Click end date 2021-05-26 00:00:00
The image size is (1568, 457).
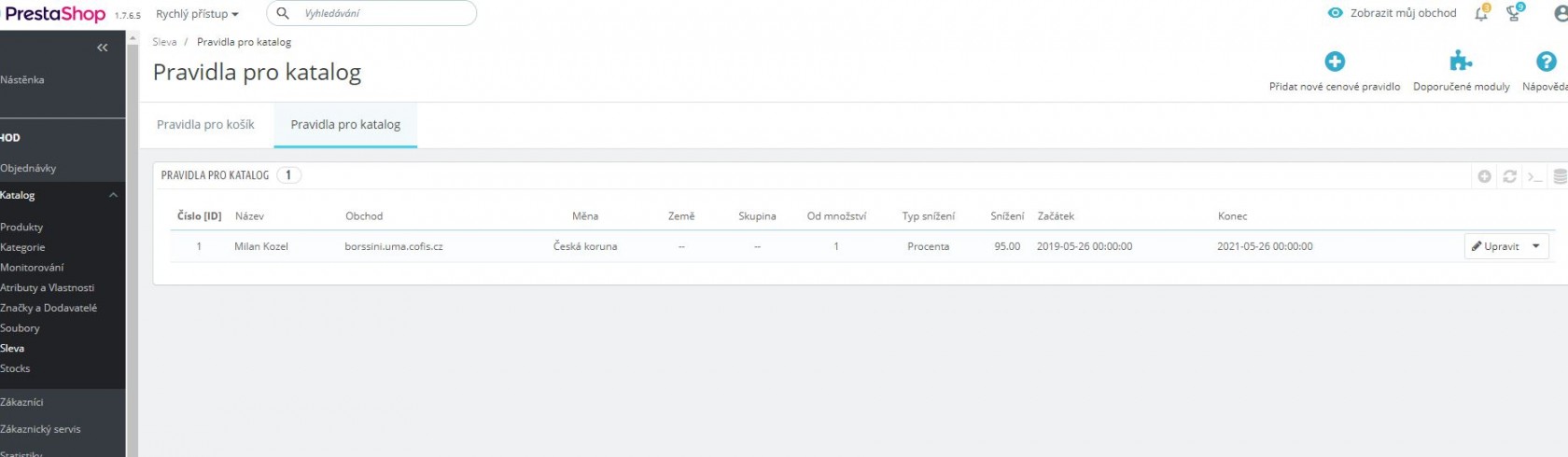(1265, 247)
